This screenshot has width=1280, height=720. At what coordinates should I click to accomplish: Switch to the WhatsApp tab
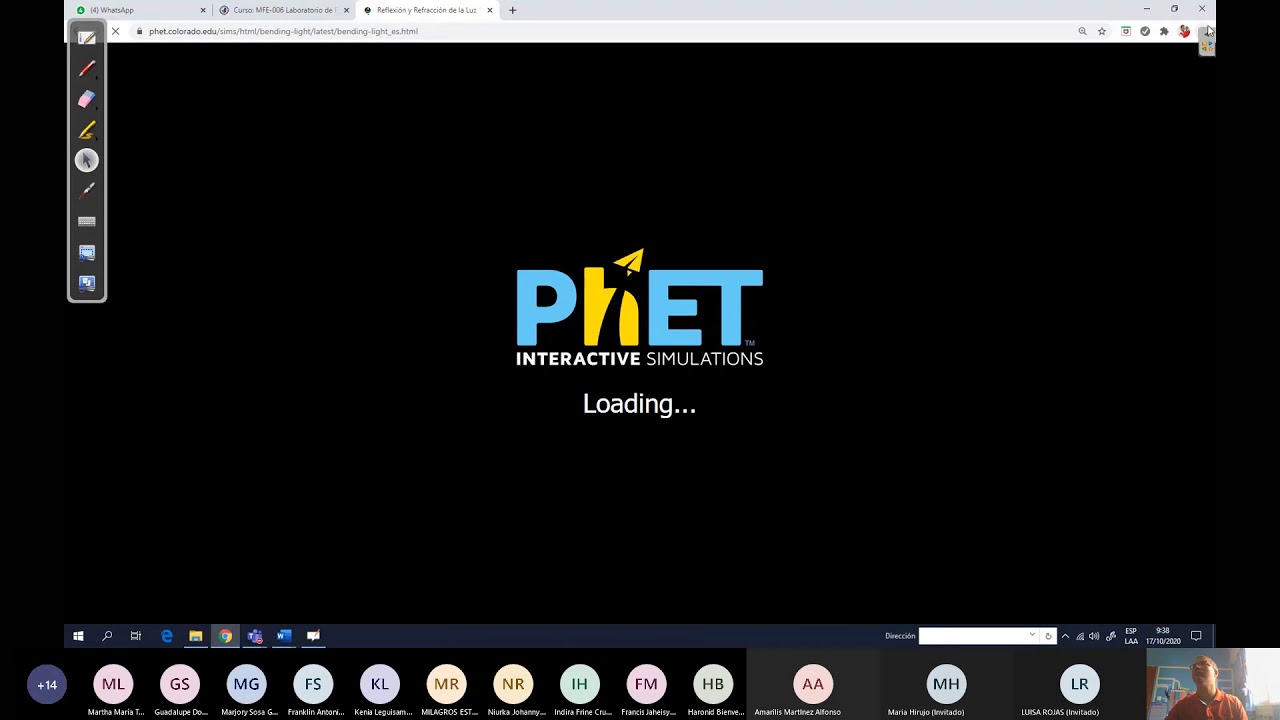(140, 10)
